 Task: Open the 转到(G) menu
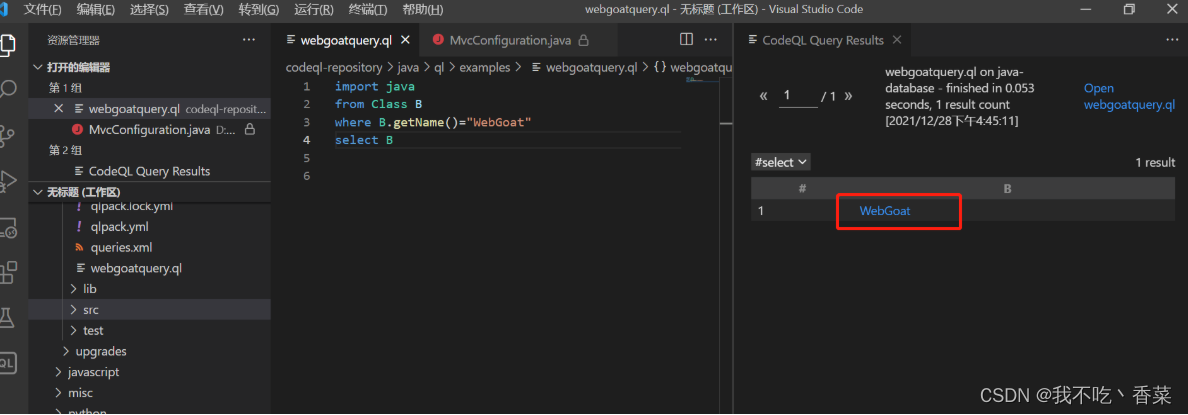click(258, 9)
